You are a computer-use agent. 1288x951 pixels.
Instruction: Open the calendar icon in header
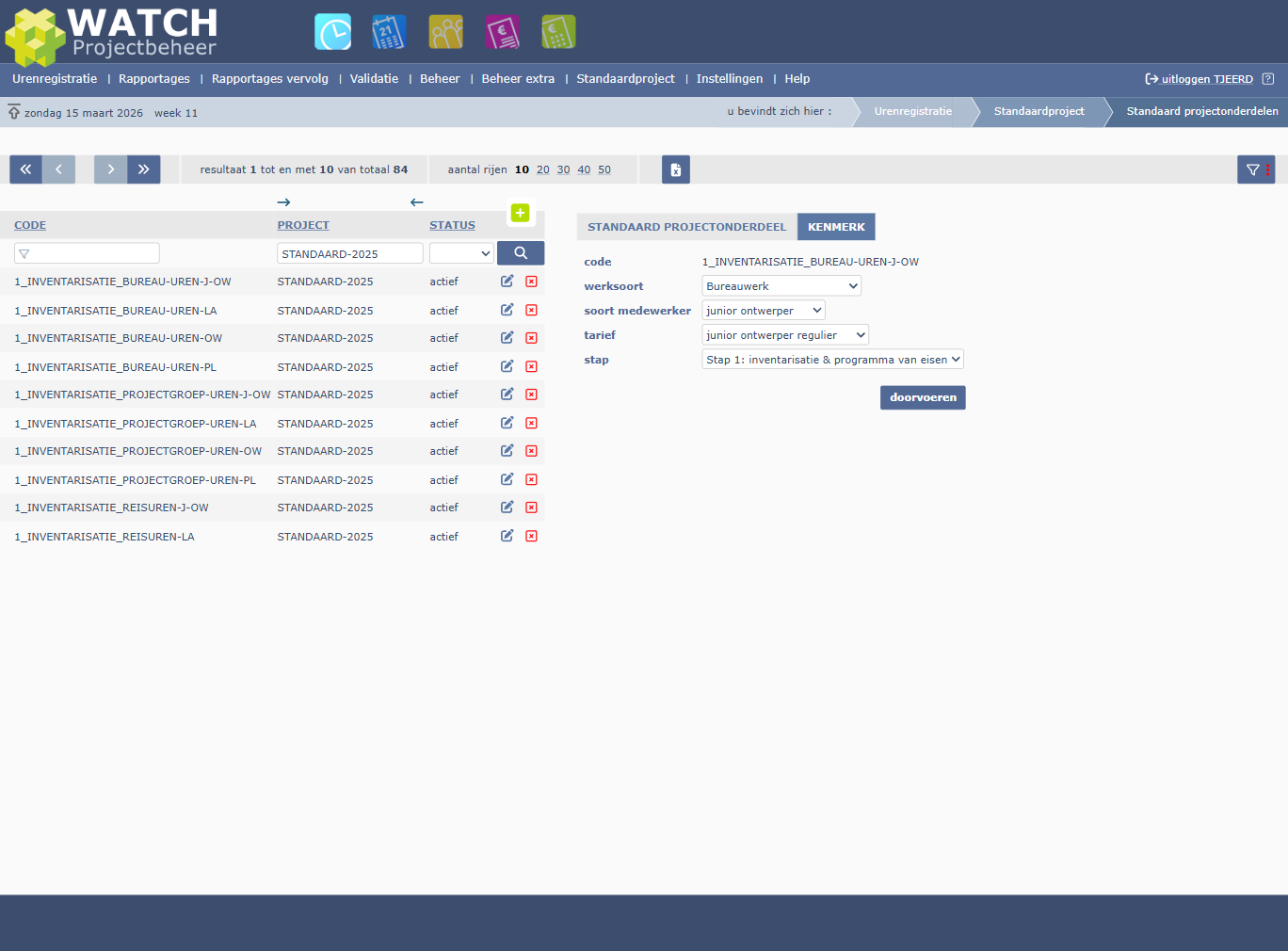tap(389, 32)
